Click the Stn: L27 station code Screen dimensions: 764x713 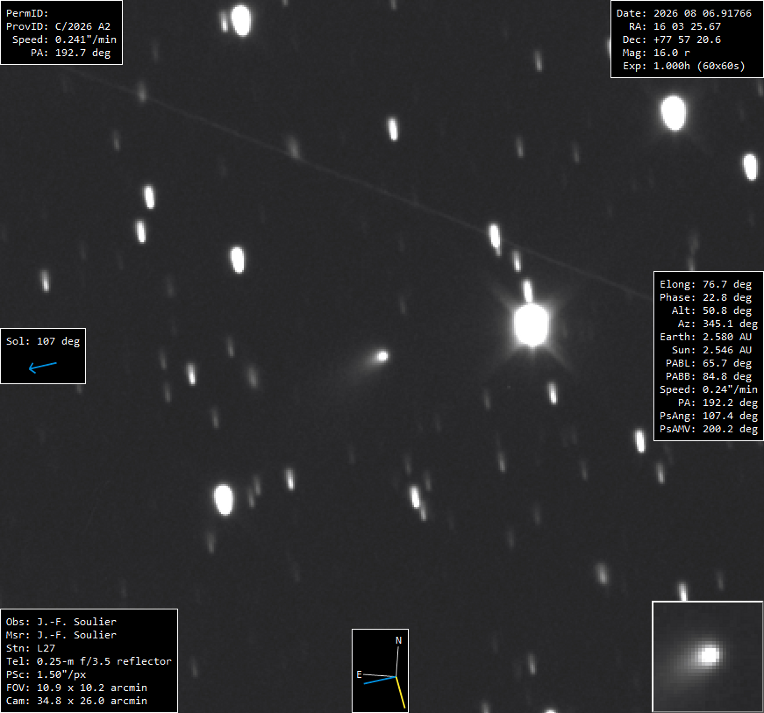tap(31, 648)
